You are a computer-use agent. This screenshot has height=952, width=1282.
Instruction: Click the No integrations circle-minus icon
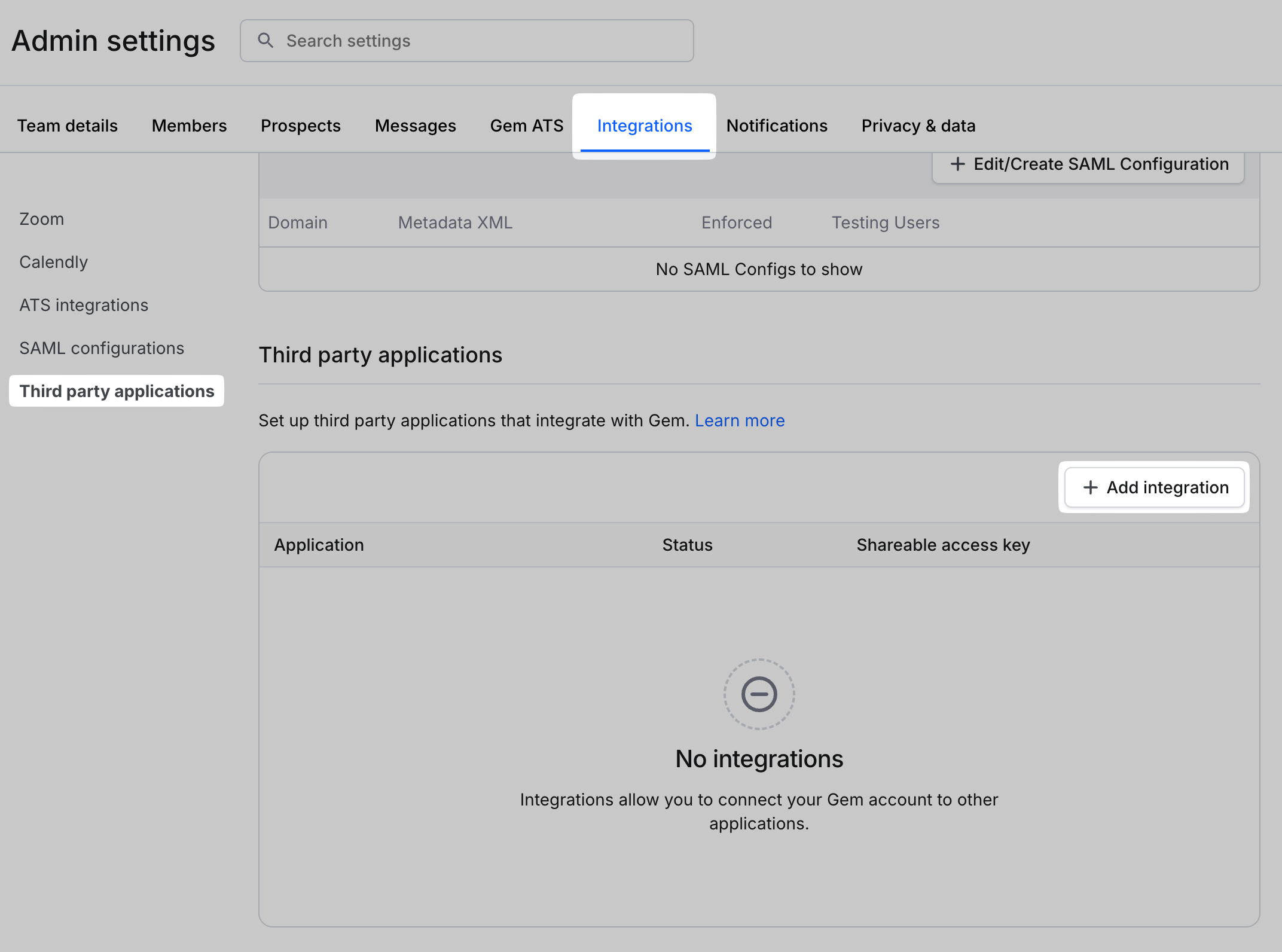point(759,694)
